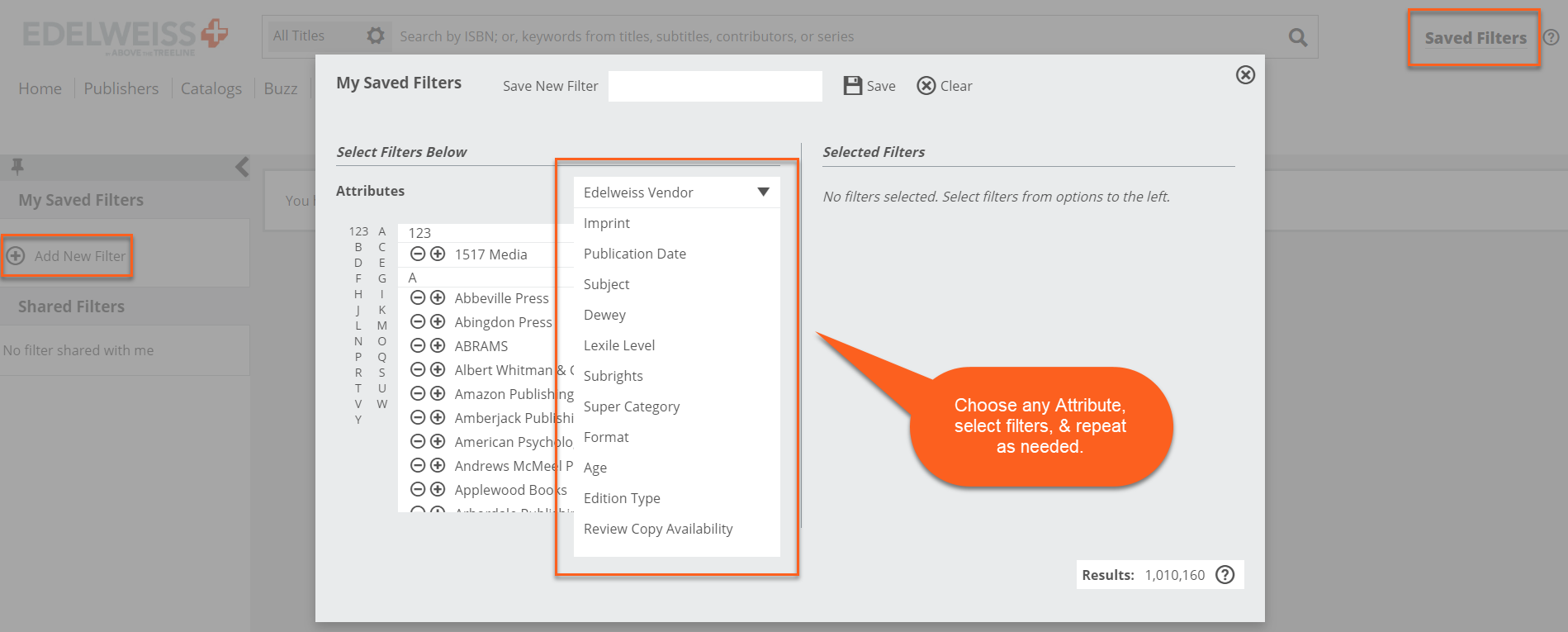Go to Home navigation tab
The height and width of the screenshot is (632, 1568).
click(40, 88)
